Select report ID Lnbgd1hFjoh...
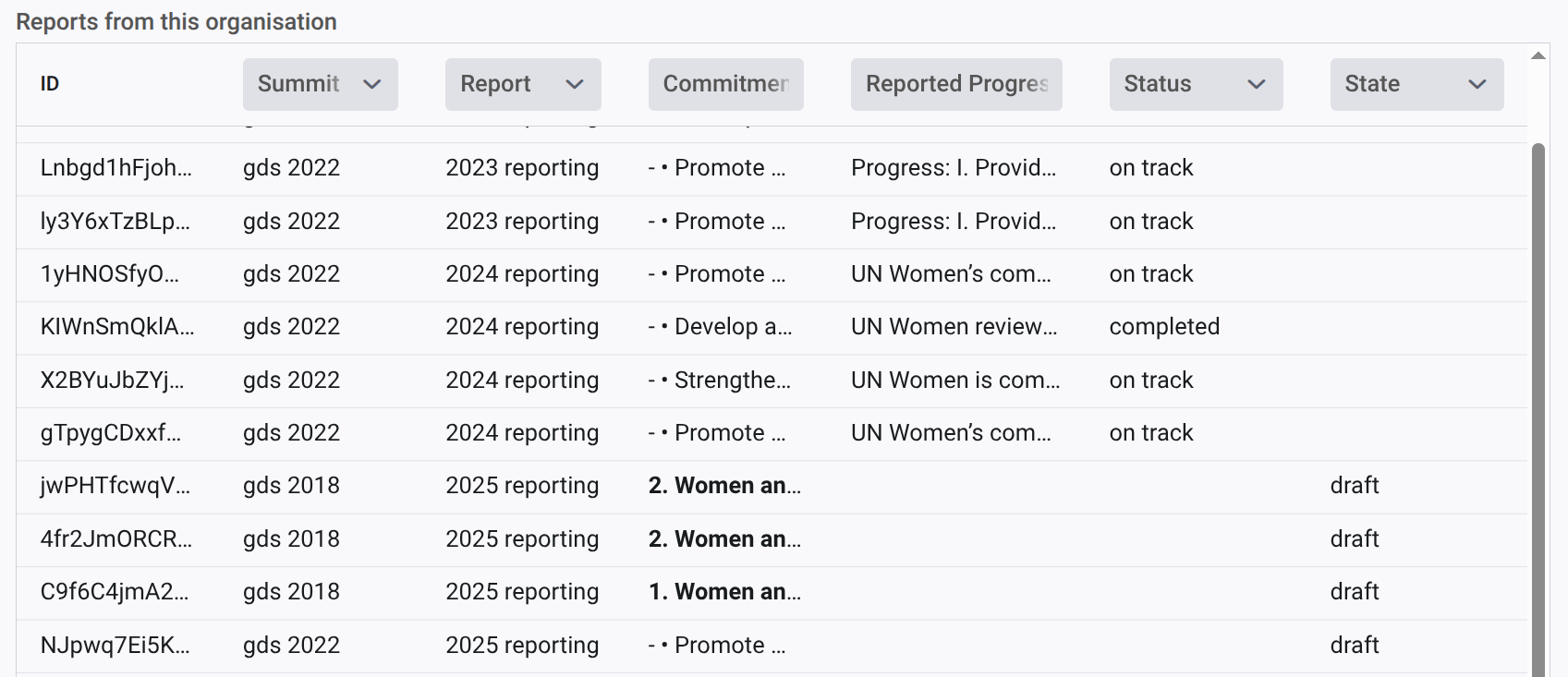 coord(116,168)
